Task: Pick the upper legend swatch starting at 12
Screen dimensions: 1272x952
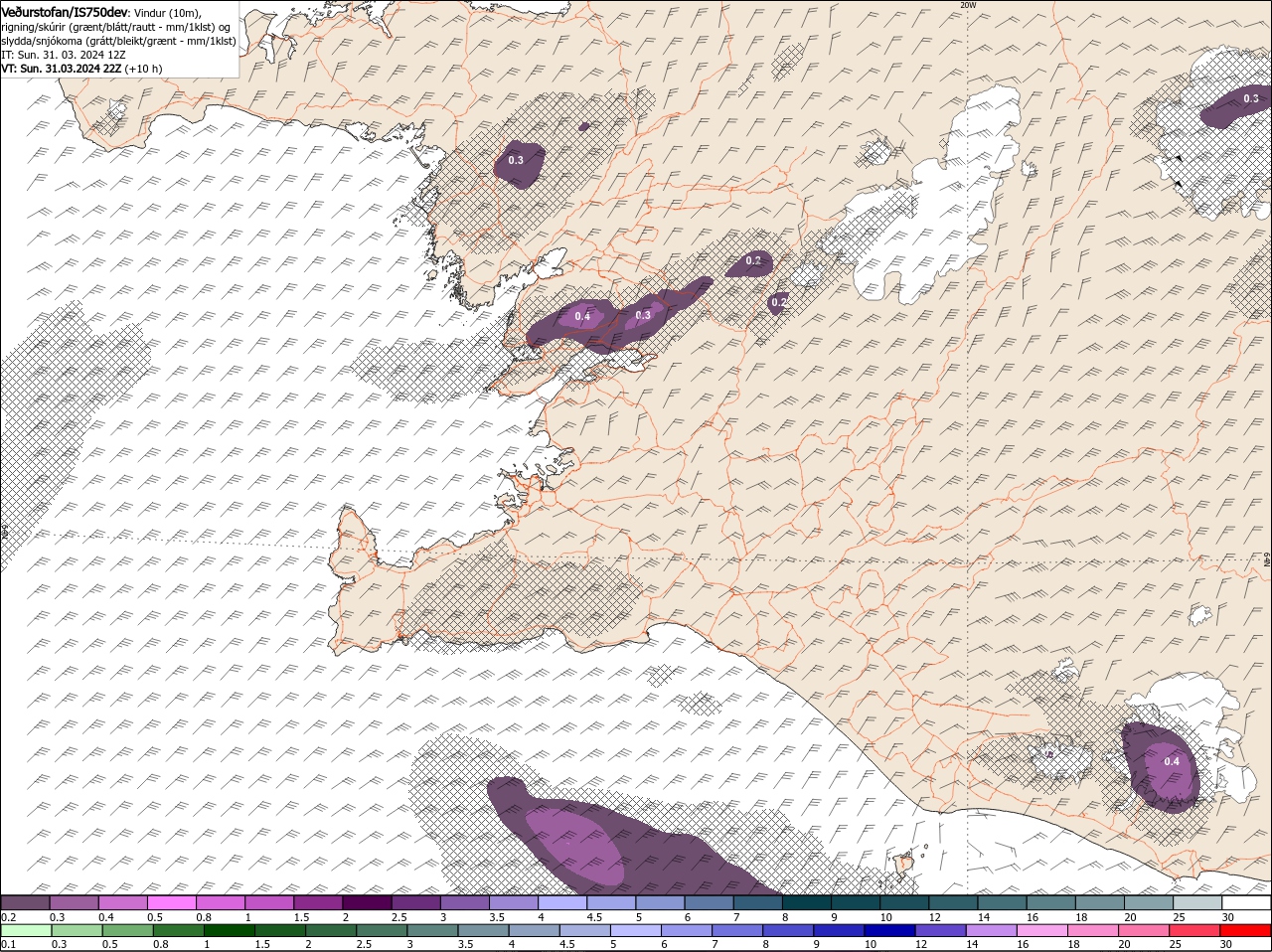Action: pos(953,902)
